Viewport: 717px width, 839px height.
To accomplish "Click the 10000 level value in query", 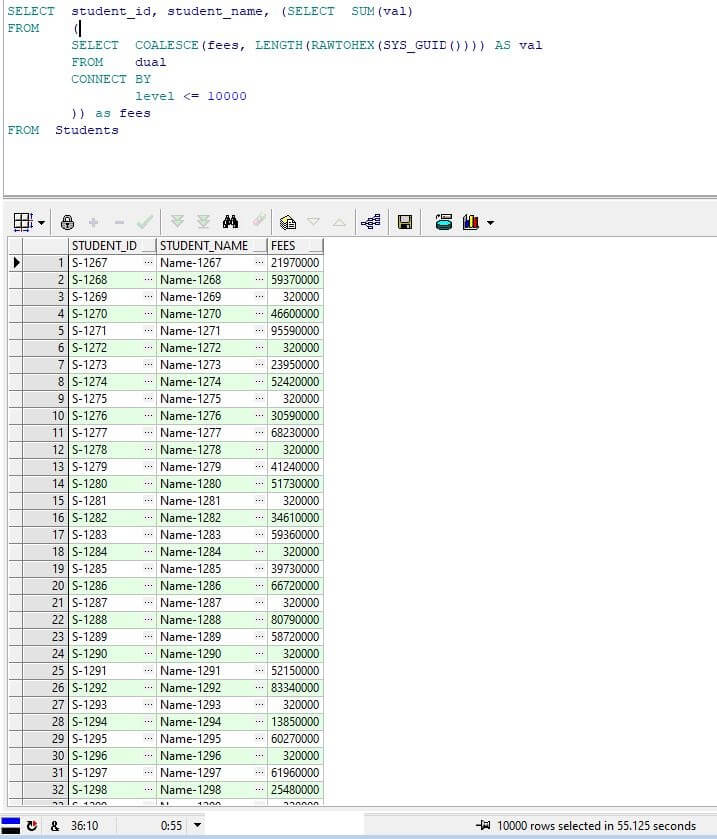I will coord(227,96).
